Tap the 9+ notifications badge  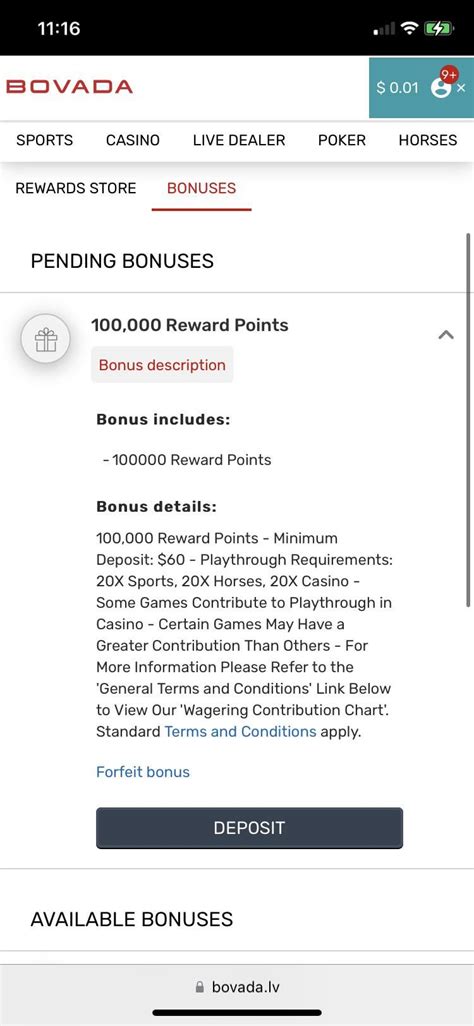[449, 75]
